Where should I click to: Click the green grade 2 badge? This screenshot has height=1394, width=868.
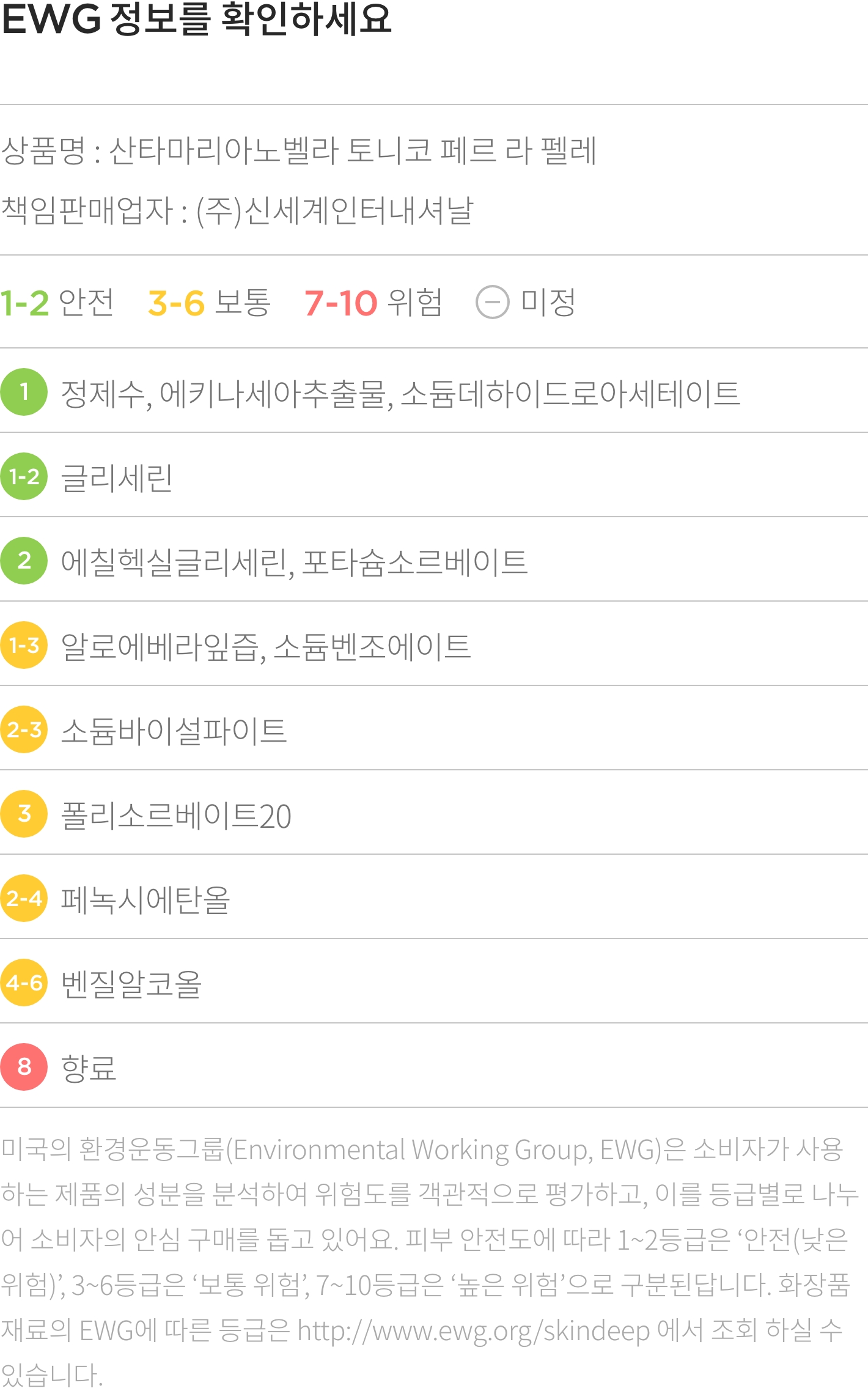(x=24, y=561)
